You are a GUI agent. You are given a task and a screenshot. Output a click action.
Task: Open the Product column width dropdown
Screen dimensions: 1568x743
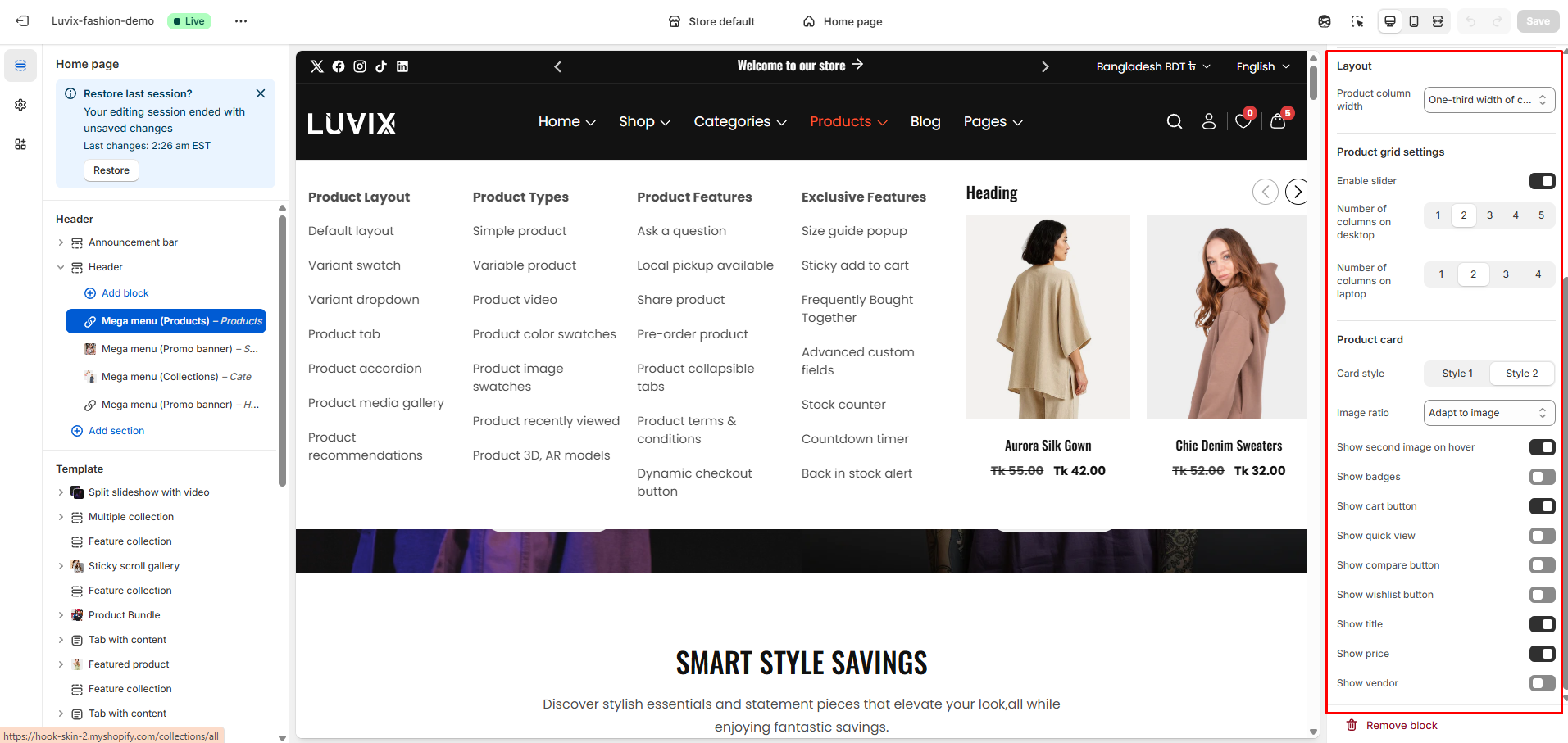click(x=1488, y=100)
